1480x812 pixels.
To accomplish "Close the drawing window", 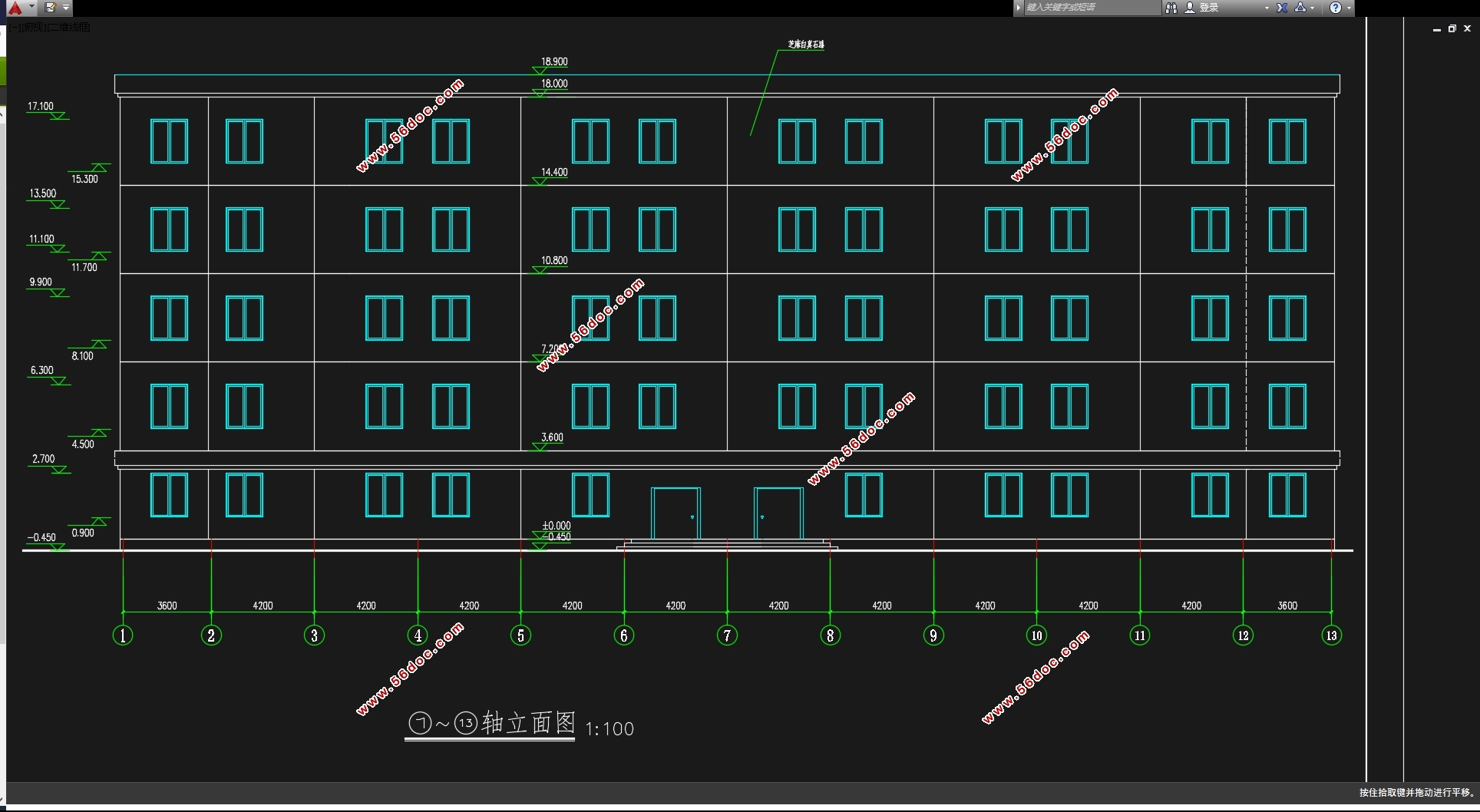I will pos(1467,28).
